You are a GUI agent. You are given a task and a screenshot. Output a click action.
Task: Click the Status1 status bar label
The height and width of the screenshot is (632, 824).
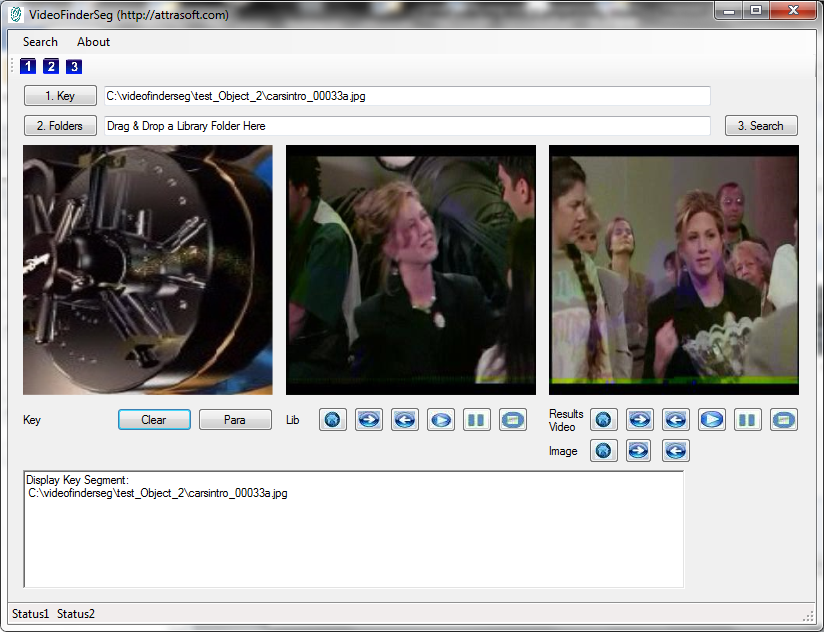30,614
